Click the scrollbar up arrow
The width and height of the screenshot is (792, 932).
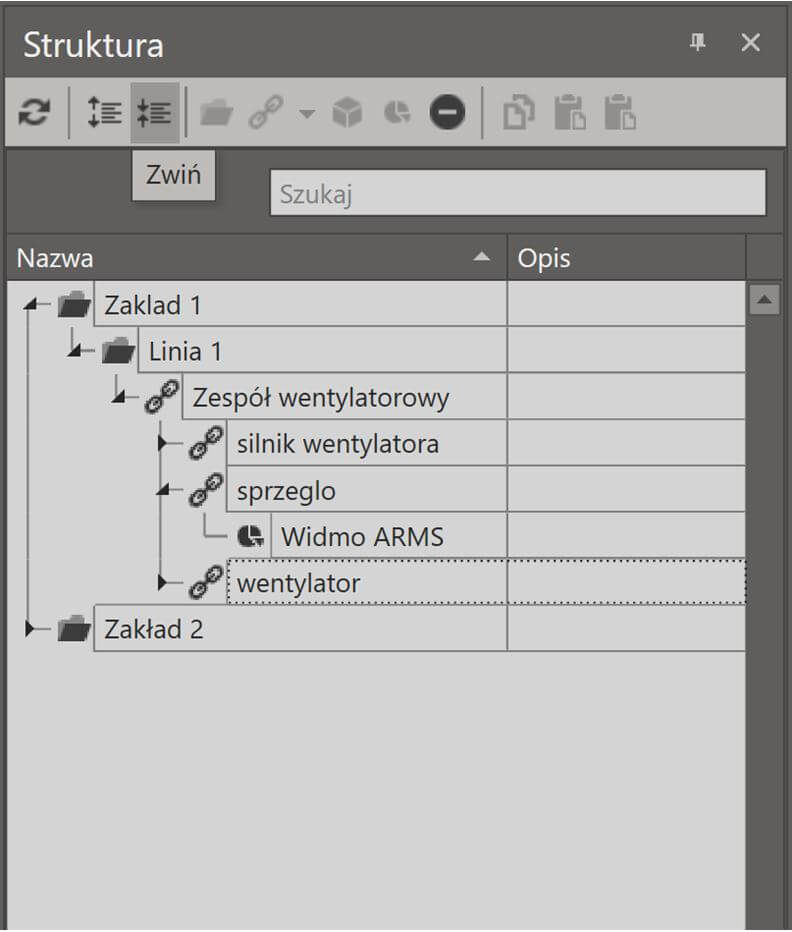pos(765,299)
